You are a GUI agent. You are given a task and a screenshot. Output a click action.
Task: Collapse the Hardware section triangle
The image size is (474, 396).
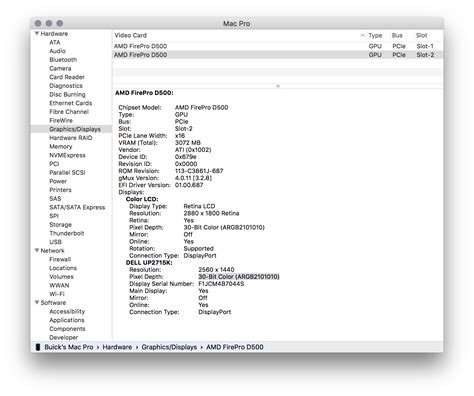[37, 33]
